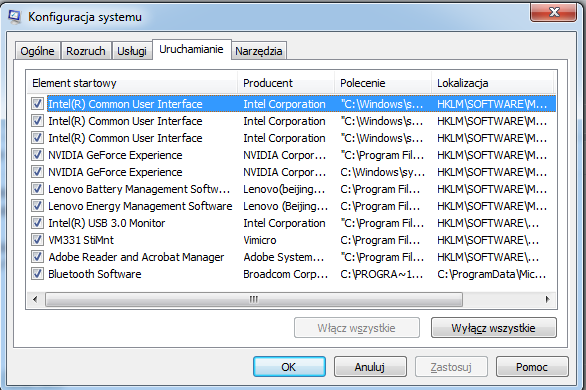
Task: Select the VM331 StiMnt row name
Action: [81, 240]
